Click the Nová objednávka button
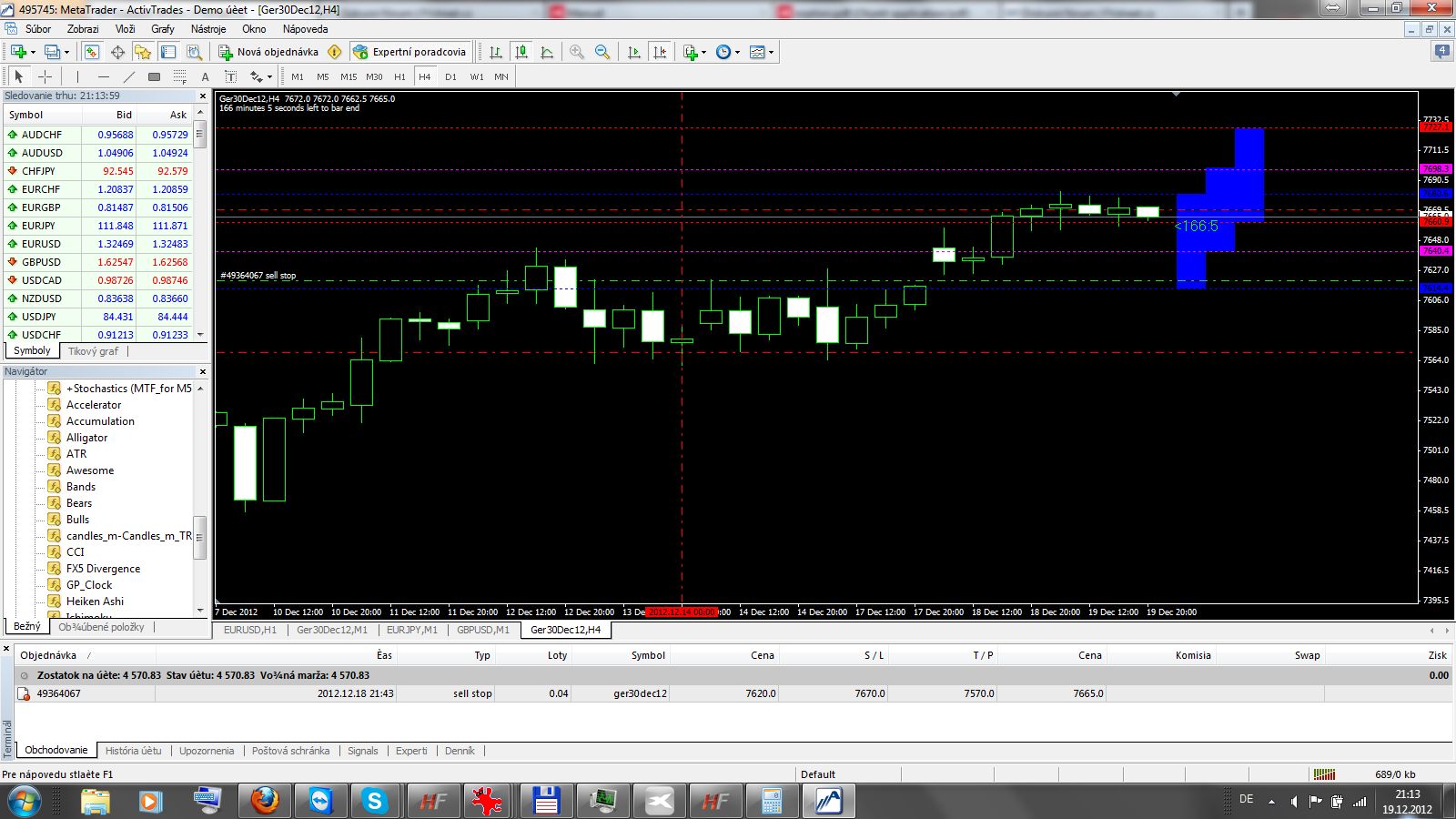Screen dimensions: 1456x819 (269, 52)
